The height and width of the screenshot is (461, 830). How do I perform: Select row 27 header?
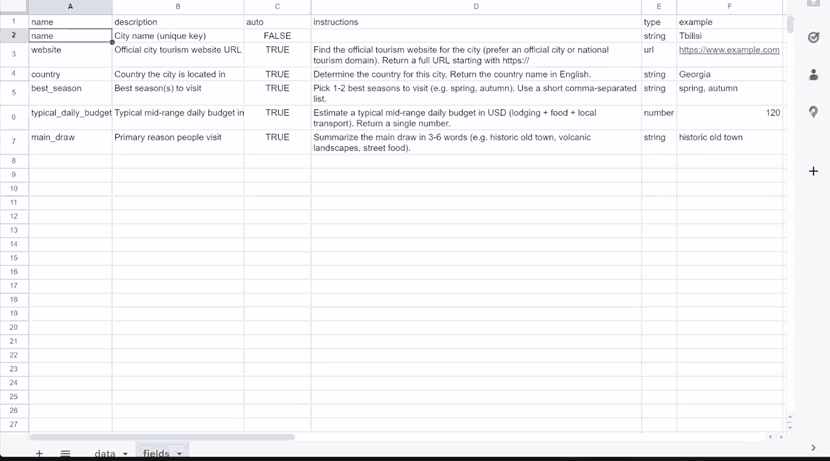pyautogui.click(x=14, y=424)
